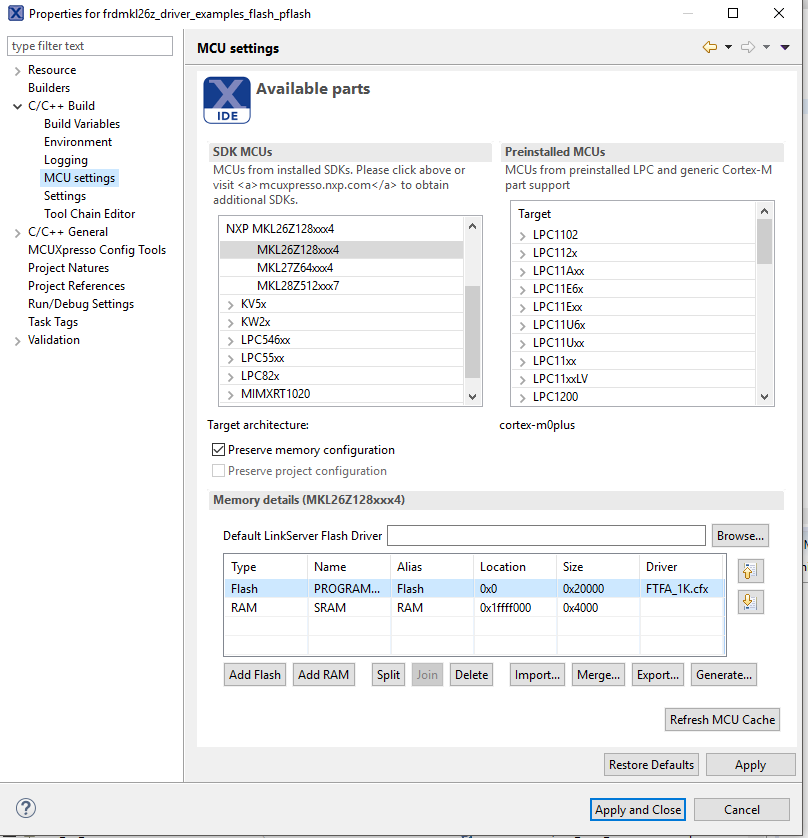
Task: Click FTFA_1K.cfx driver cell
Action: point(681,588)
